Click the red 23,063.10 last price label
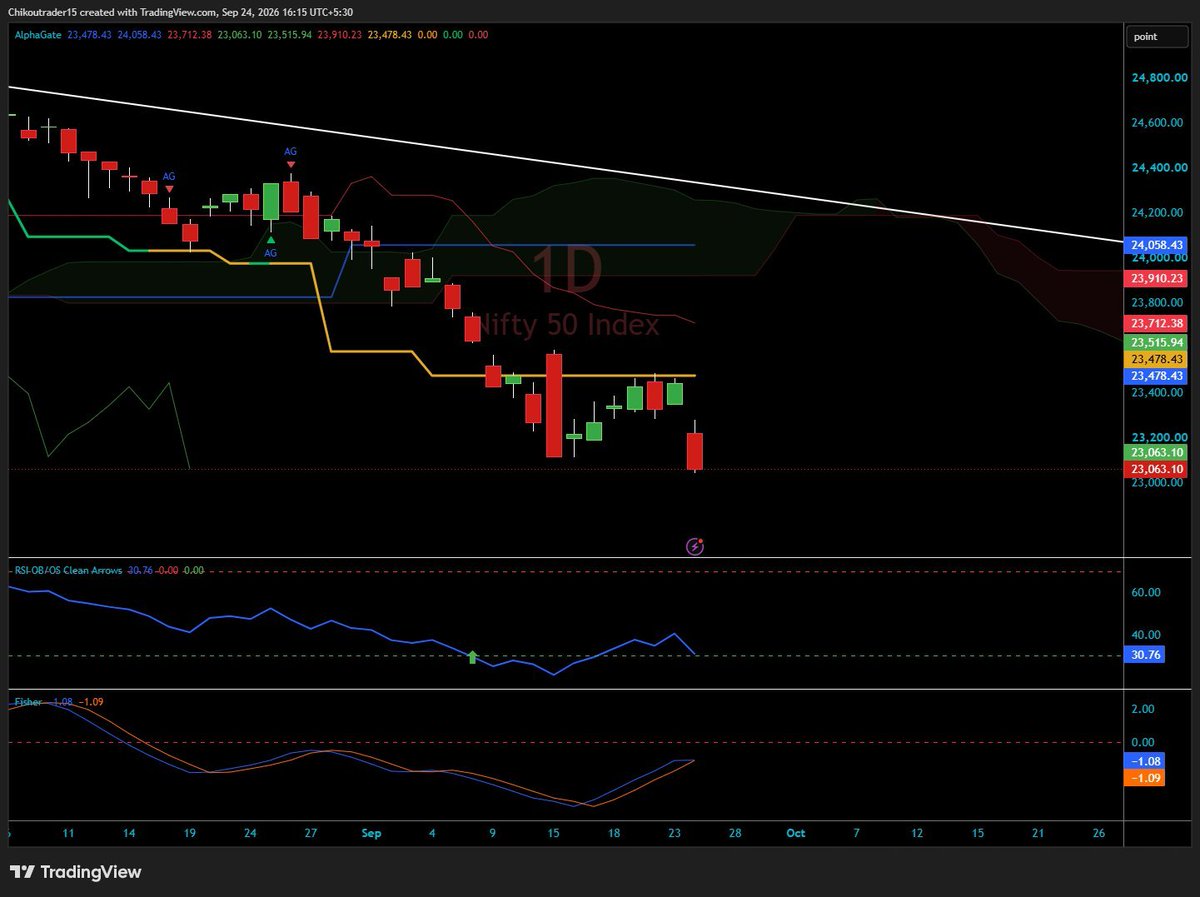Image resolution: width=1200 pixels, height=897 pixels. point(1157,470)
